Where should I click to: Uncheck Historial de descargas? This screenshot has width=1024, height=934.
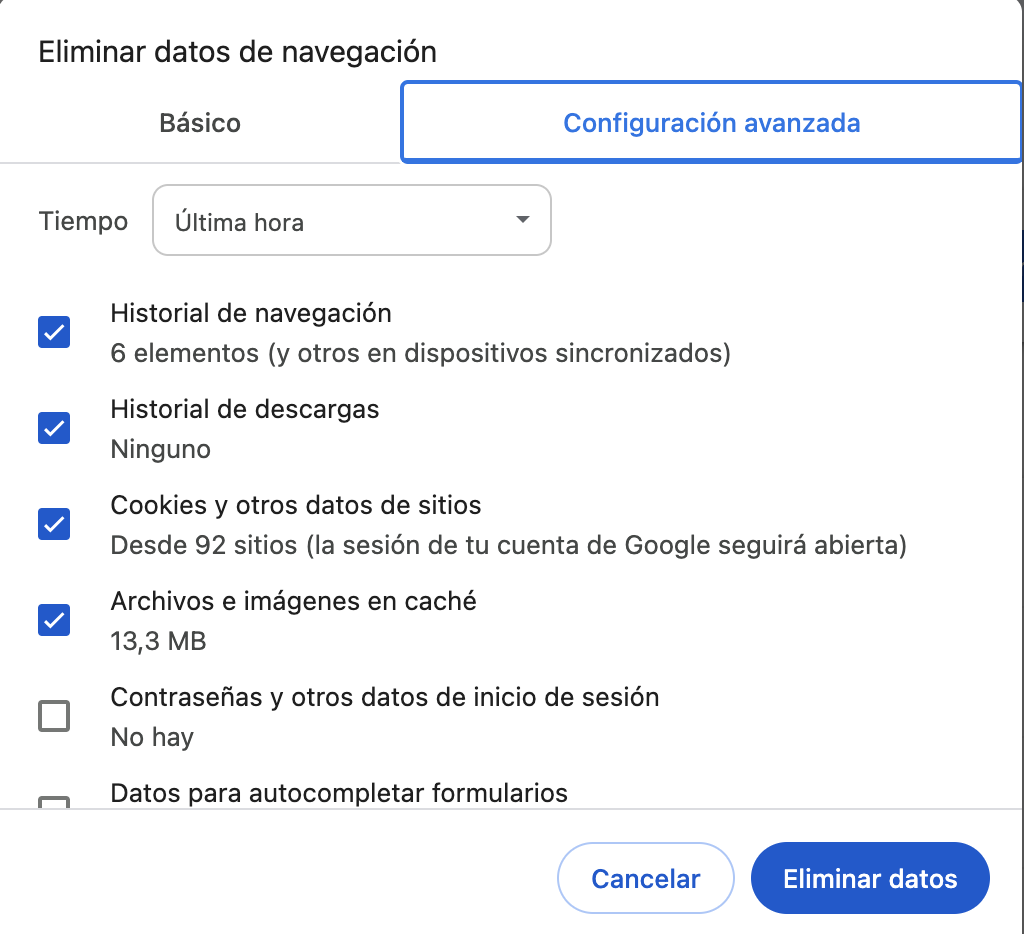[53, 428]
